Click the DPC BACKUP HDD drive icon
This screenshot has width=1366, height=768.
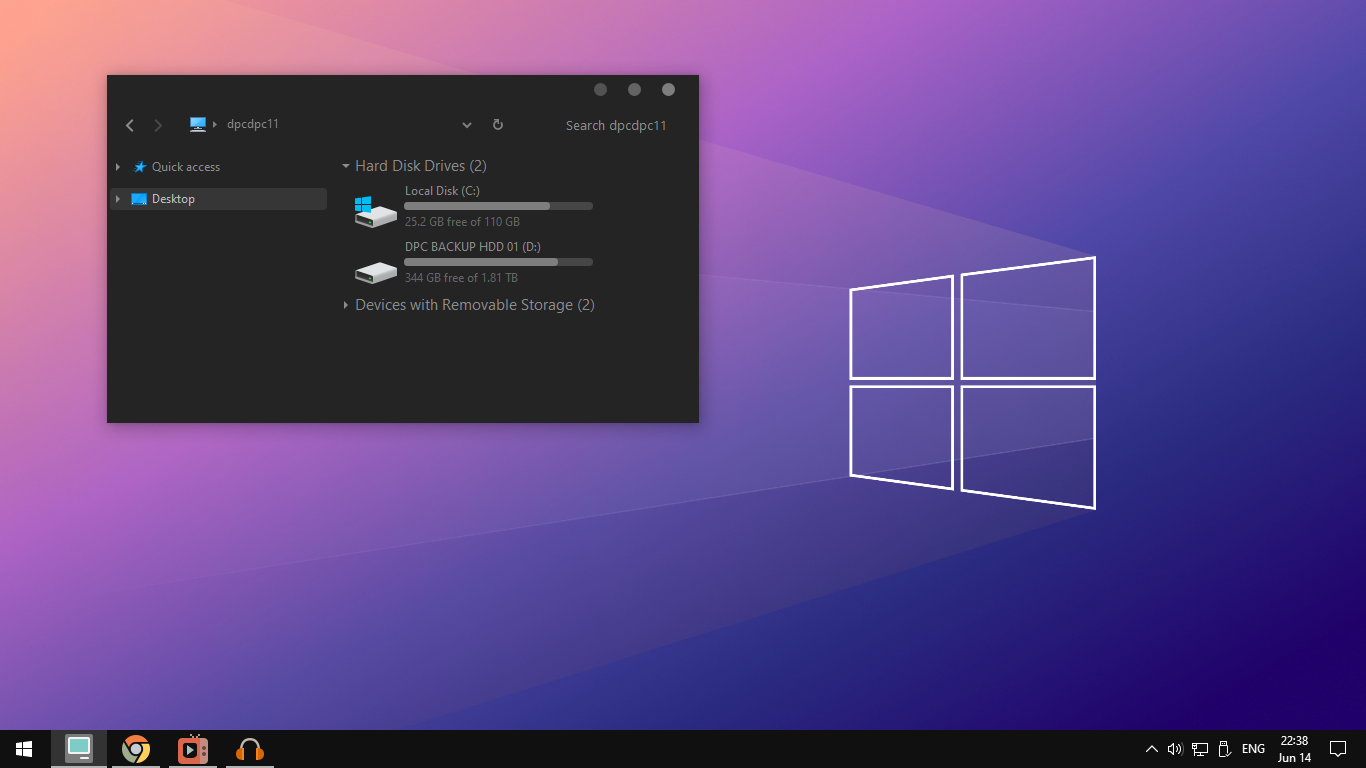tap(374, 270)
